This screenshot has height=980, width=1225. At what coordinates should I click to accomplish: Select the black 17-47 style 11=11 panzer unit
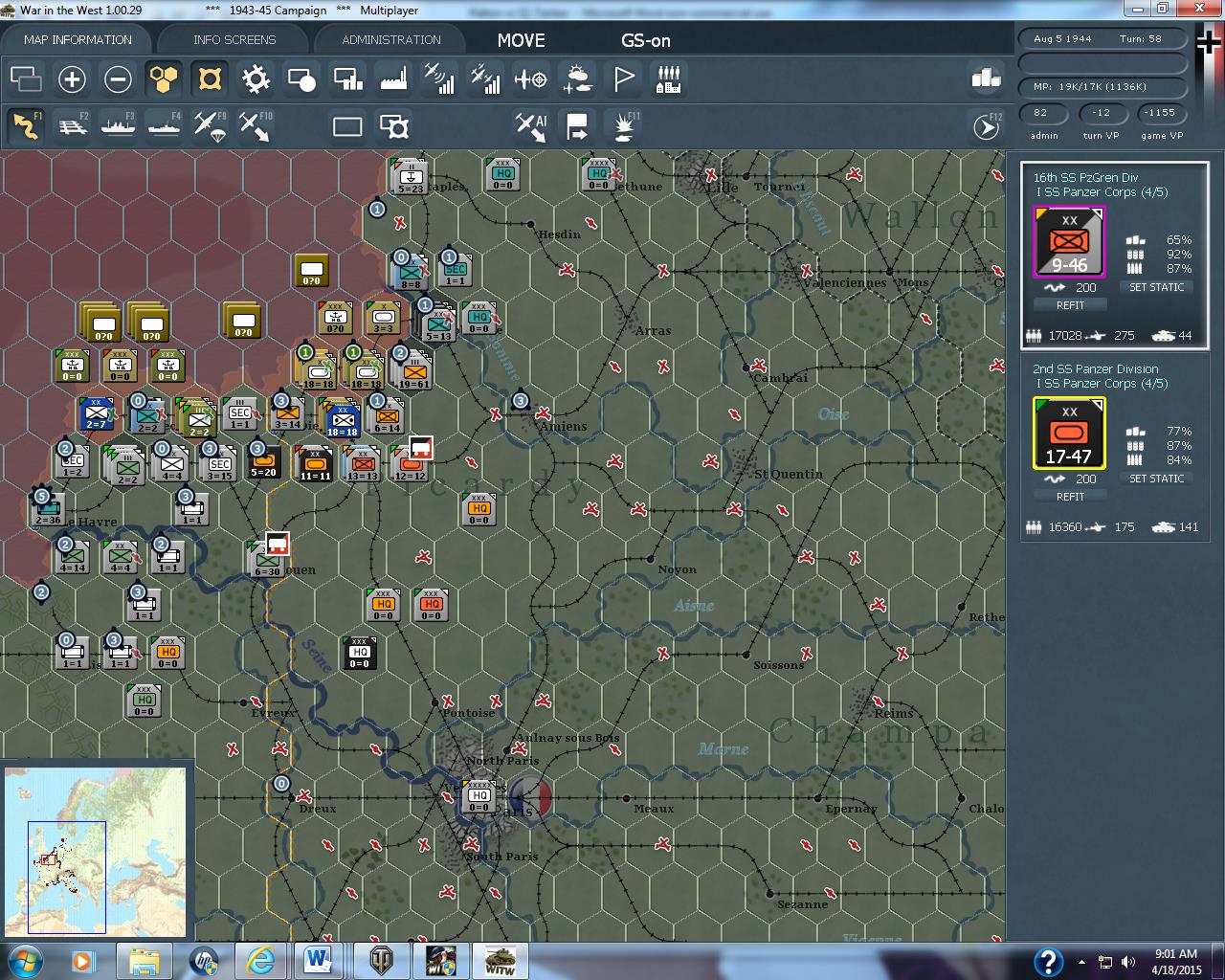click(x=314, y=464)
